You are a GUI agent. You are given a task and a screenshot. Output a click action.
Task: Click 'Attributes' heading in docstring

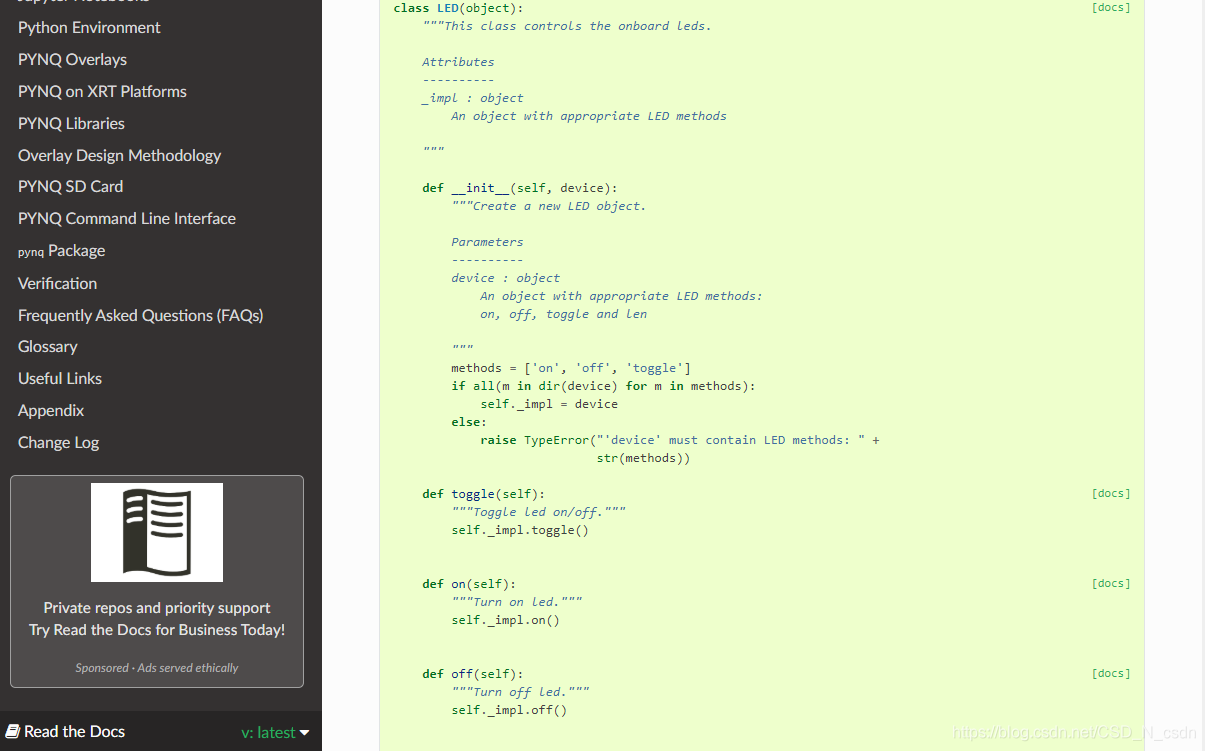(458, 62)
